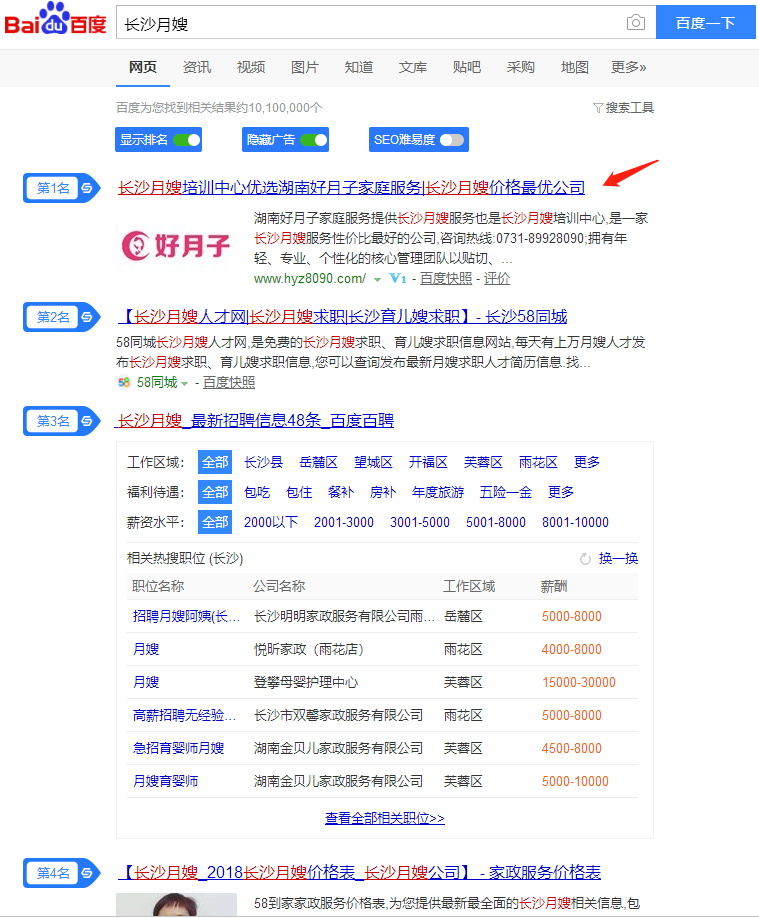Switch to 地图 tab

[575, 67]
